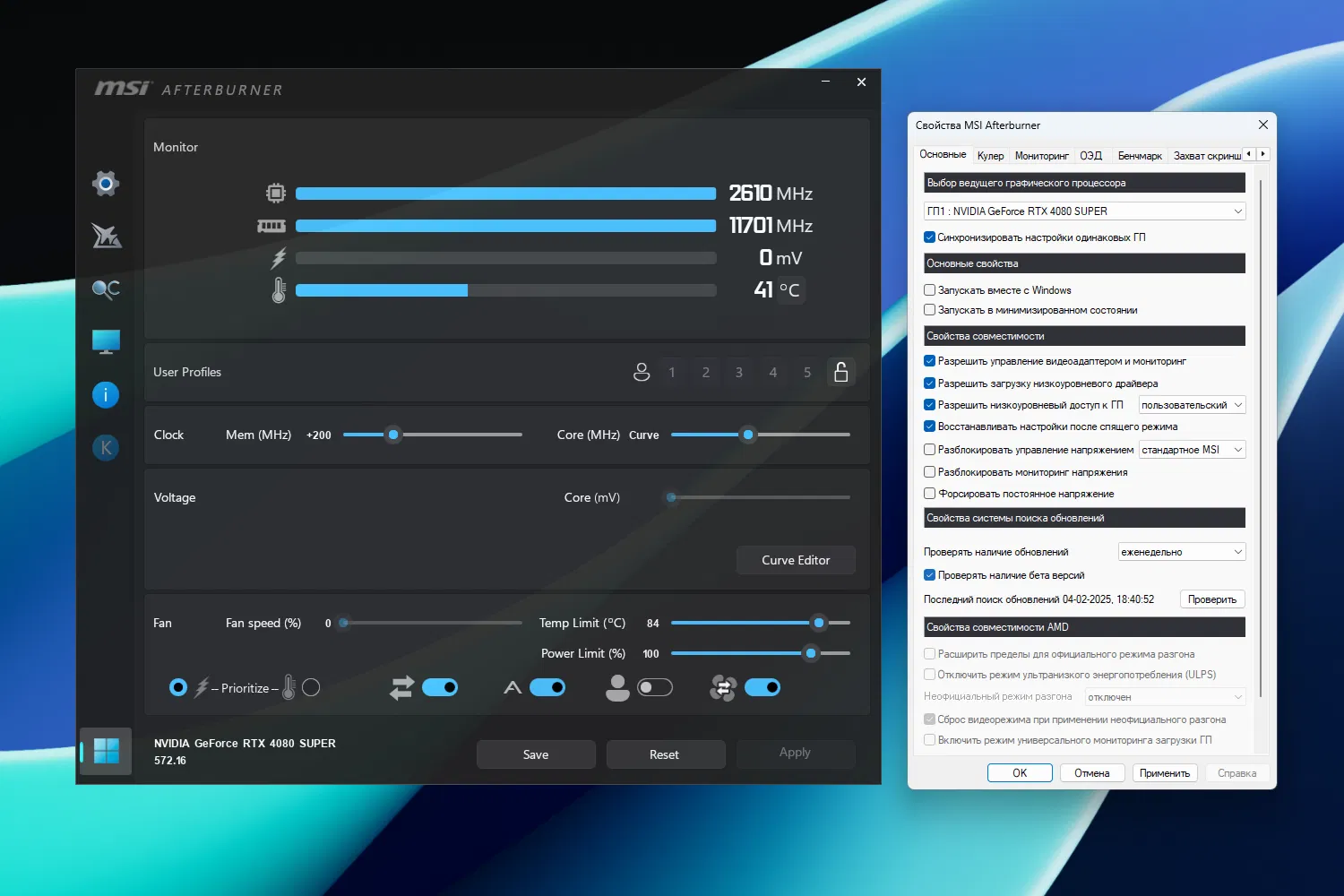
Task: Select user profile slot 1
Action: pyautogui.click(x=672, y=372)
